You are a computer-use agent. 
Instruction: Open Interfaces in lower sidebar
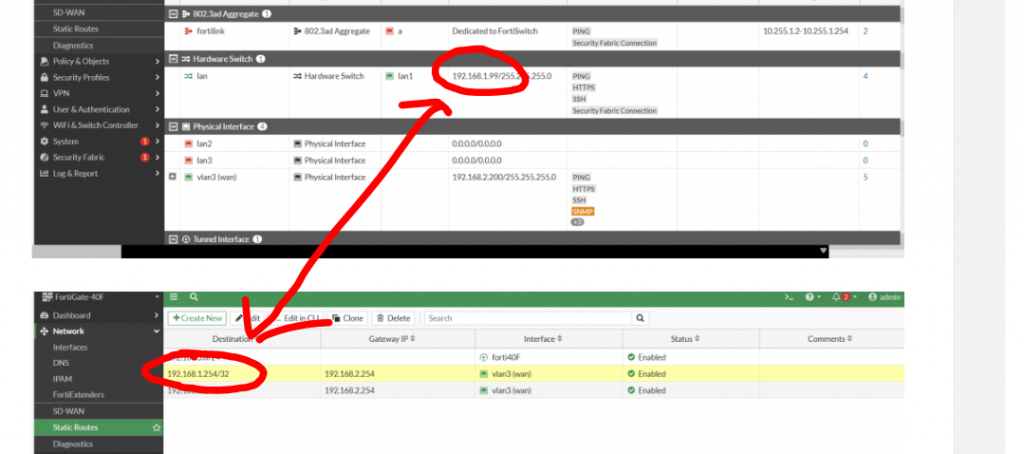click(x=71, y=348)
